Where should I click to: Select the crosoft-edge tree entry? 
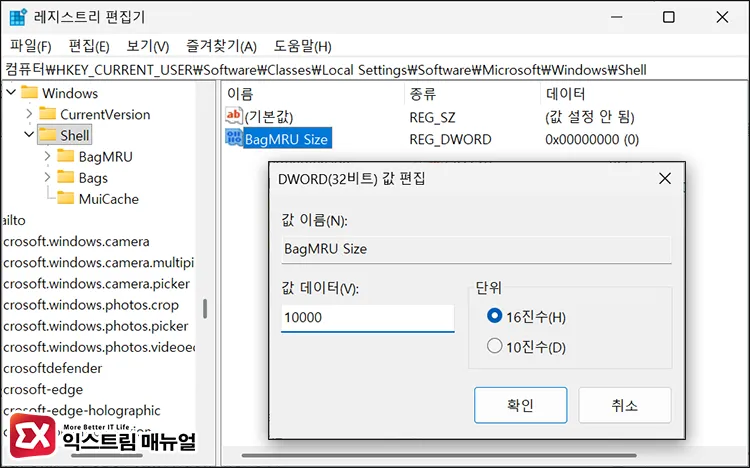point(43,390)
